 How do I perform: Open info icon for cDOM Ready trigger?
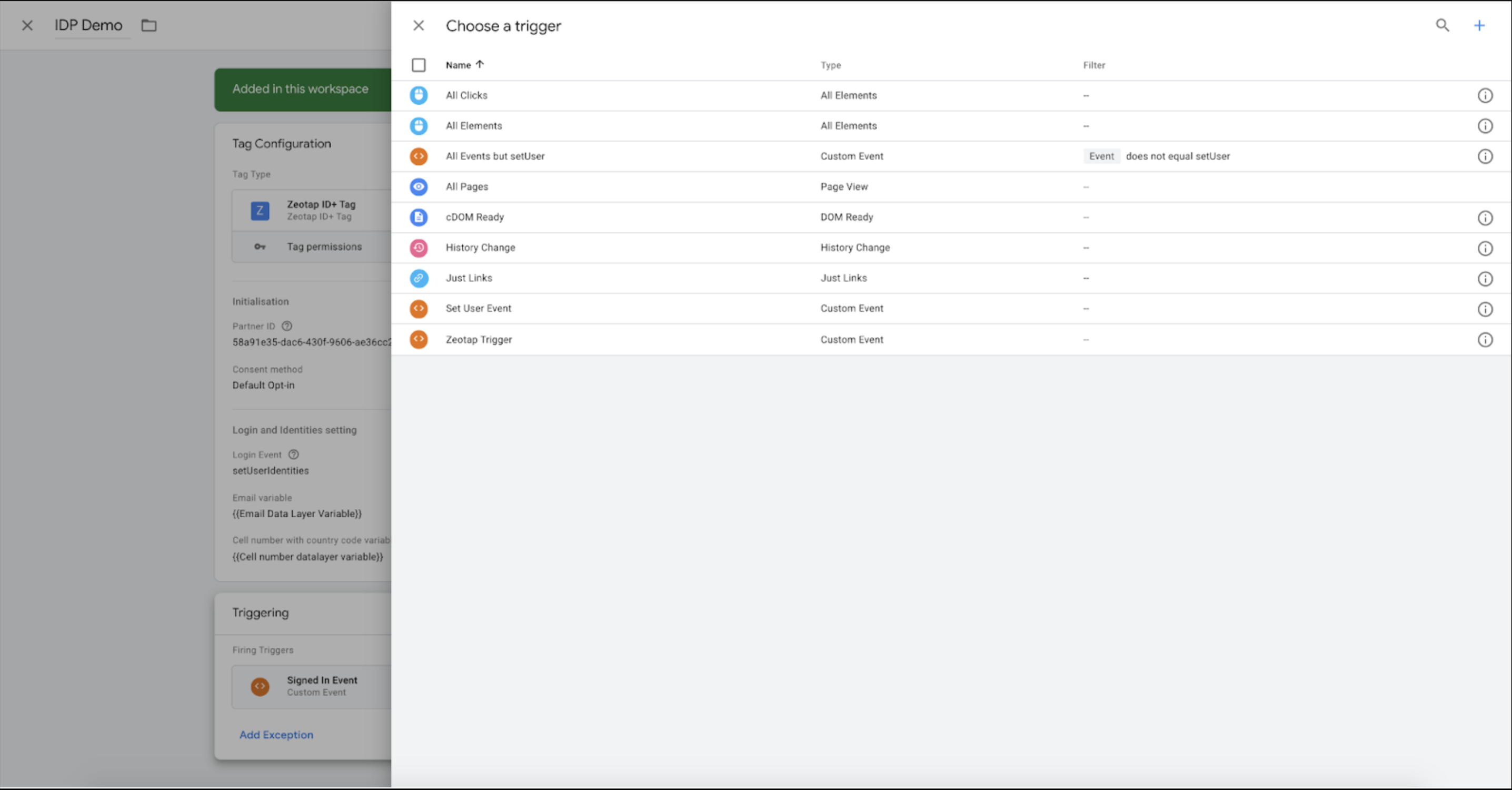tap(1485, 218)
